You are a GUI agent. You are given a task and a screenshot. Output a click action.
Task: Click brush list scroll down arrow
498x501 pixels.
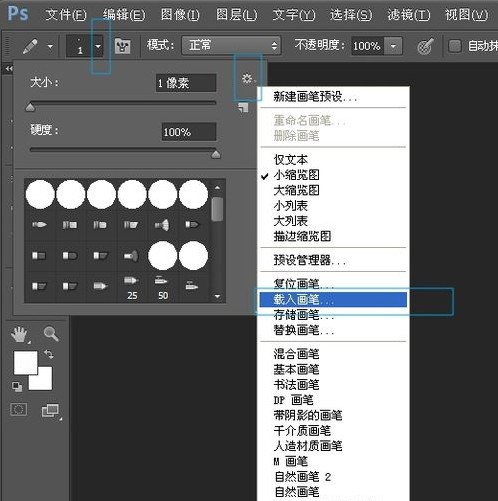pos(217,296)
